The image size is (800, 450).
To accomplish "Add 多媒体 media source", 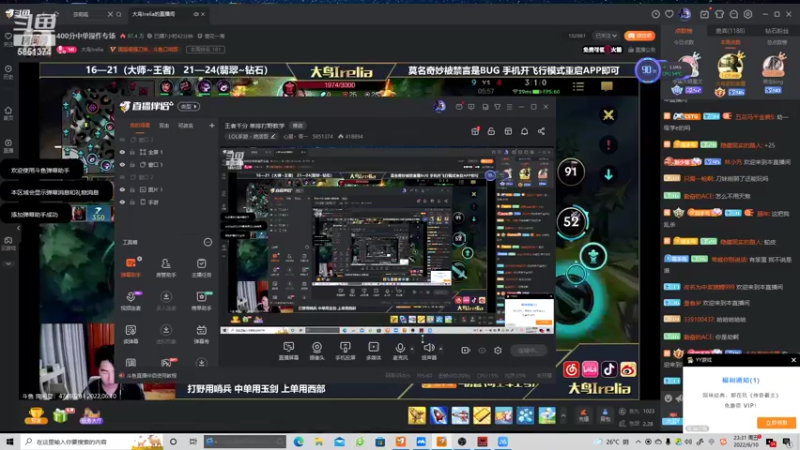I will 373,351.
